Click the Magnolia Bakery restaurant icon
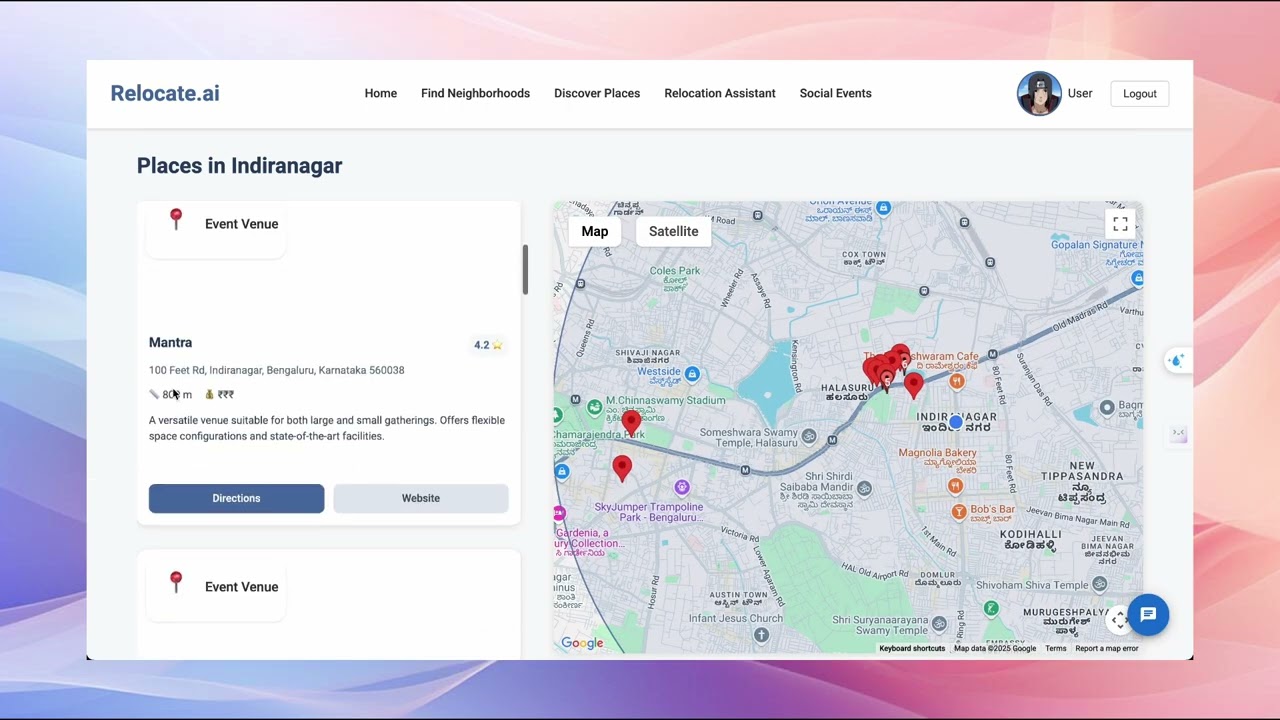The height and width of the screenshot is (720, 1280). click(x=956, y=486)
